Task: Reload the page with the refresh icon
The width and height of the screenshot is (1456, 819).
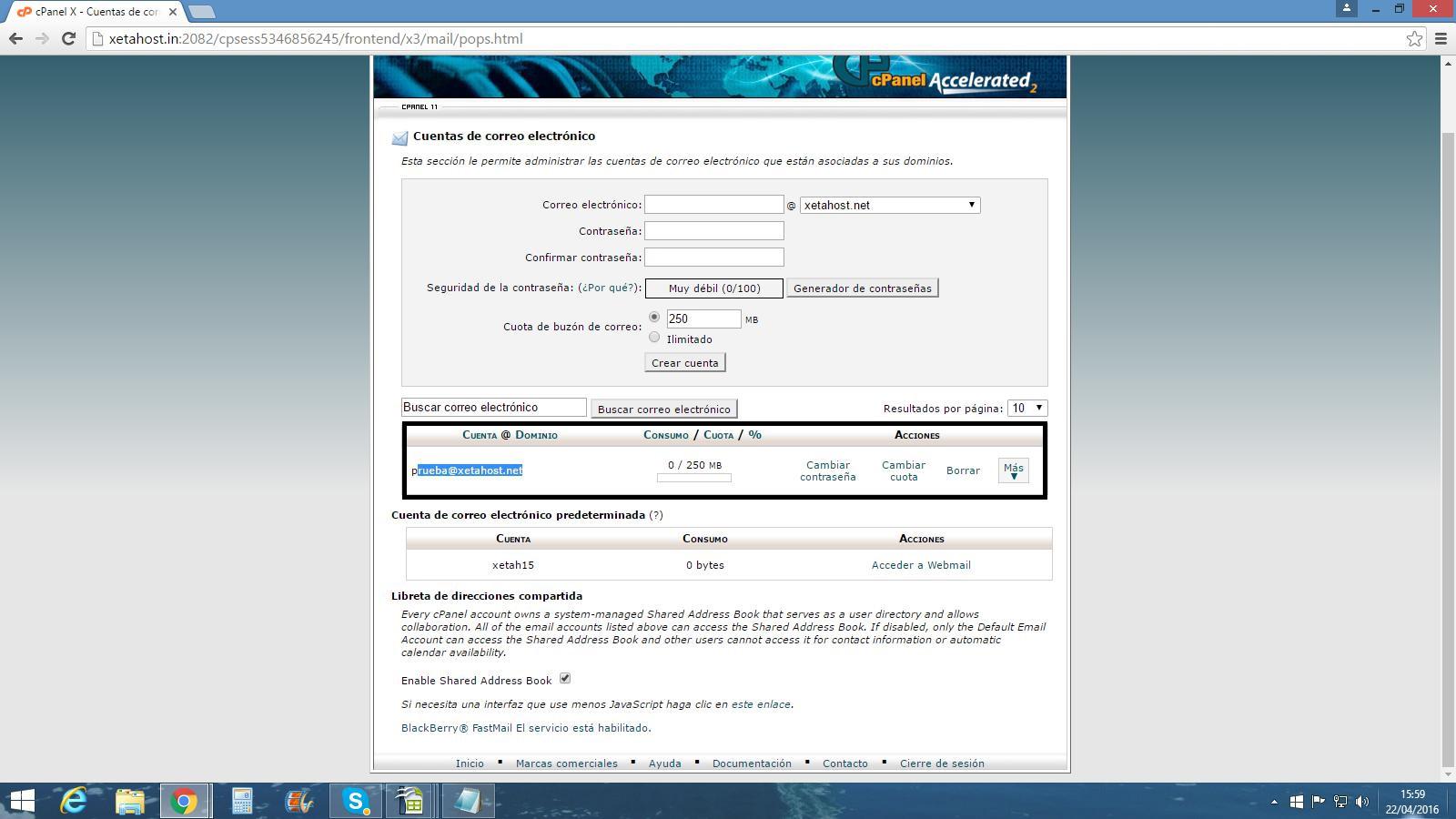Action: 68,38
